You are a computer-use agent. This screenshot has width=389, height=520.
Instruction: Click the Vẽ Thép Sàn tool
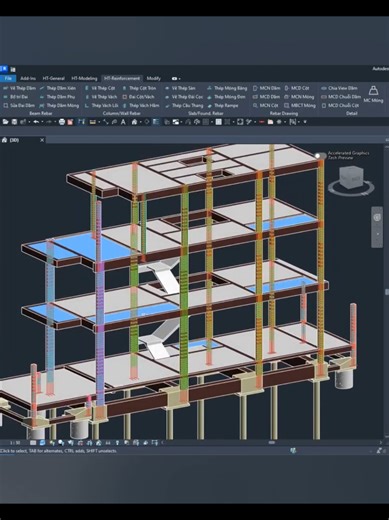180,88
